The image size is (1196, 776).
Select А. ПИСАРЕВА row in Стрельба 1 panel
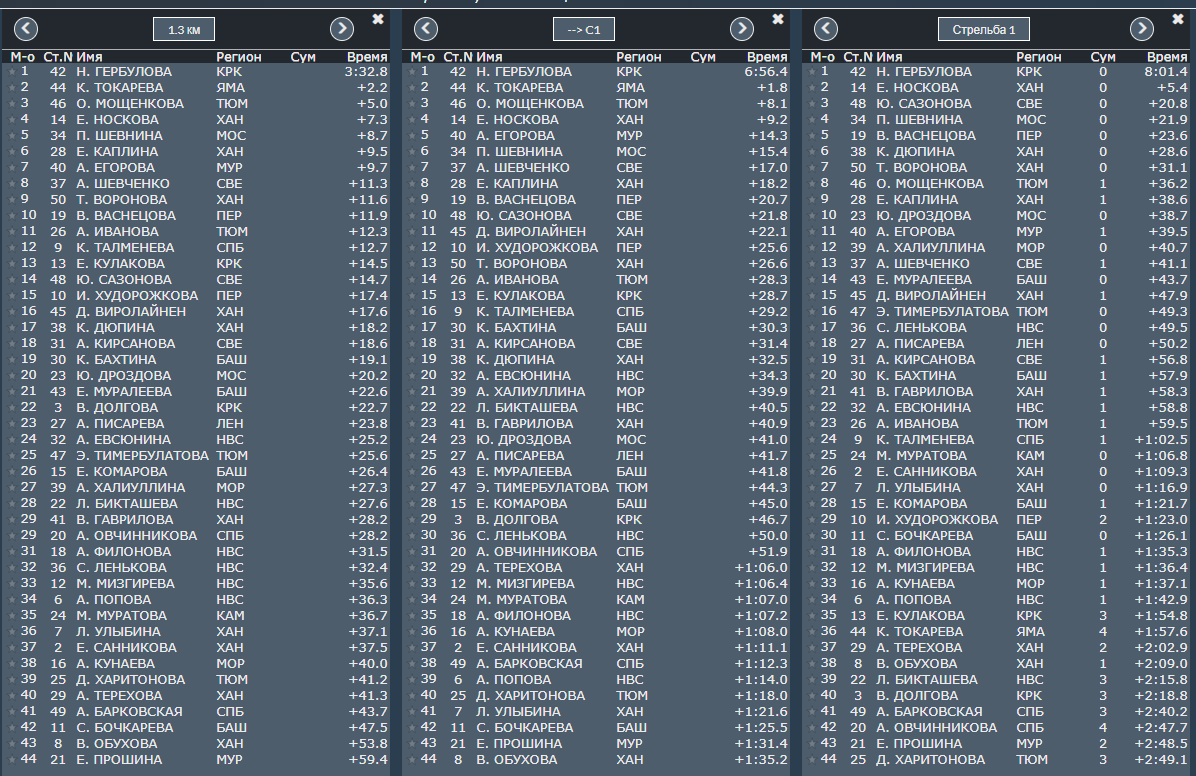[998, 344]
